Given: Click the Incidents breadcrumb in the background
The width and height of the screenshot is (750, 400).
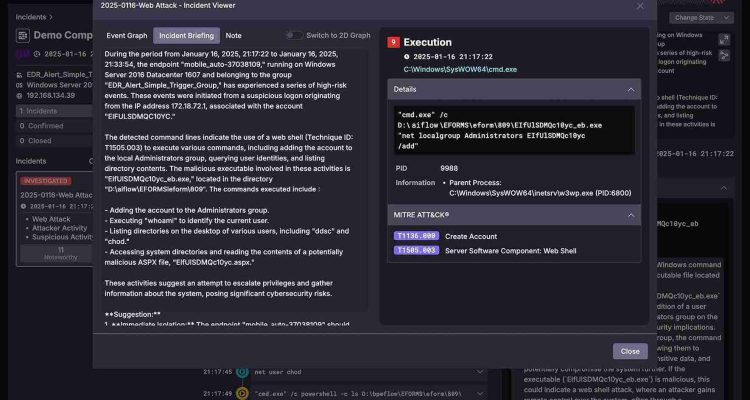Looking at the screenshot, I should (x=31, y=17).
